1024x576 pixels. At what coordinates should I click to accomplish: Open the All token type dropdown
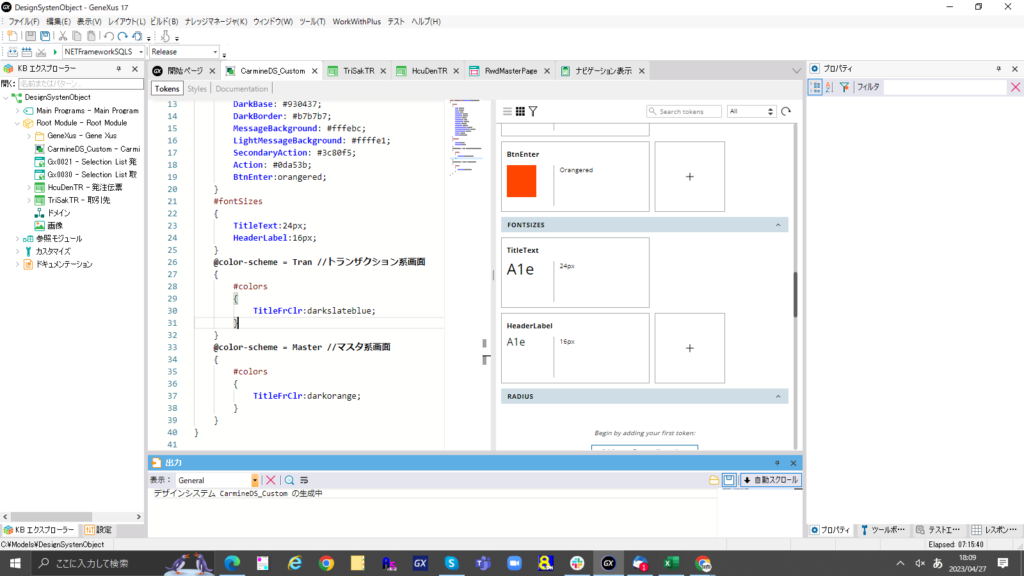click(x=750, y=112)
